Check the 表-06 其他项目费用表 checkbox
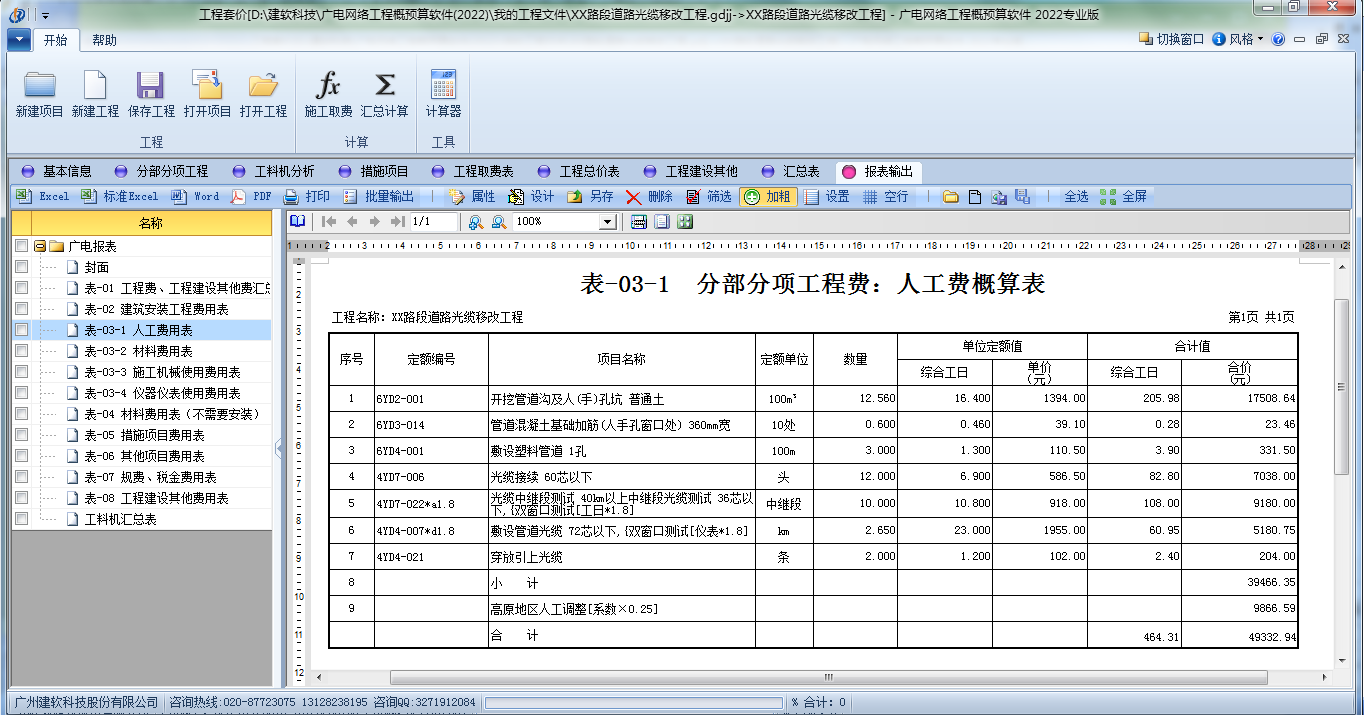 [21, 456]
